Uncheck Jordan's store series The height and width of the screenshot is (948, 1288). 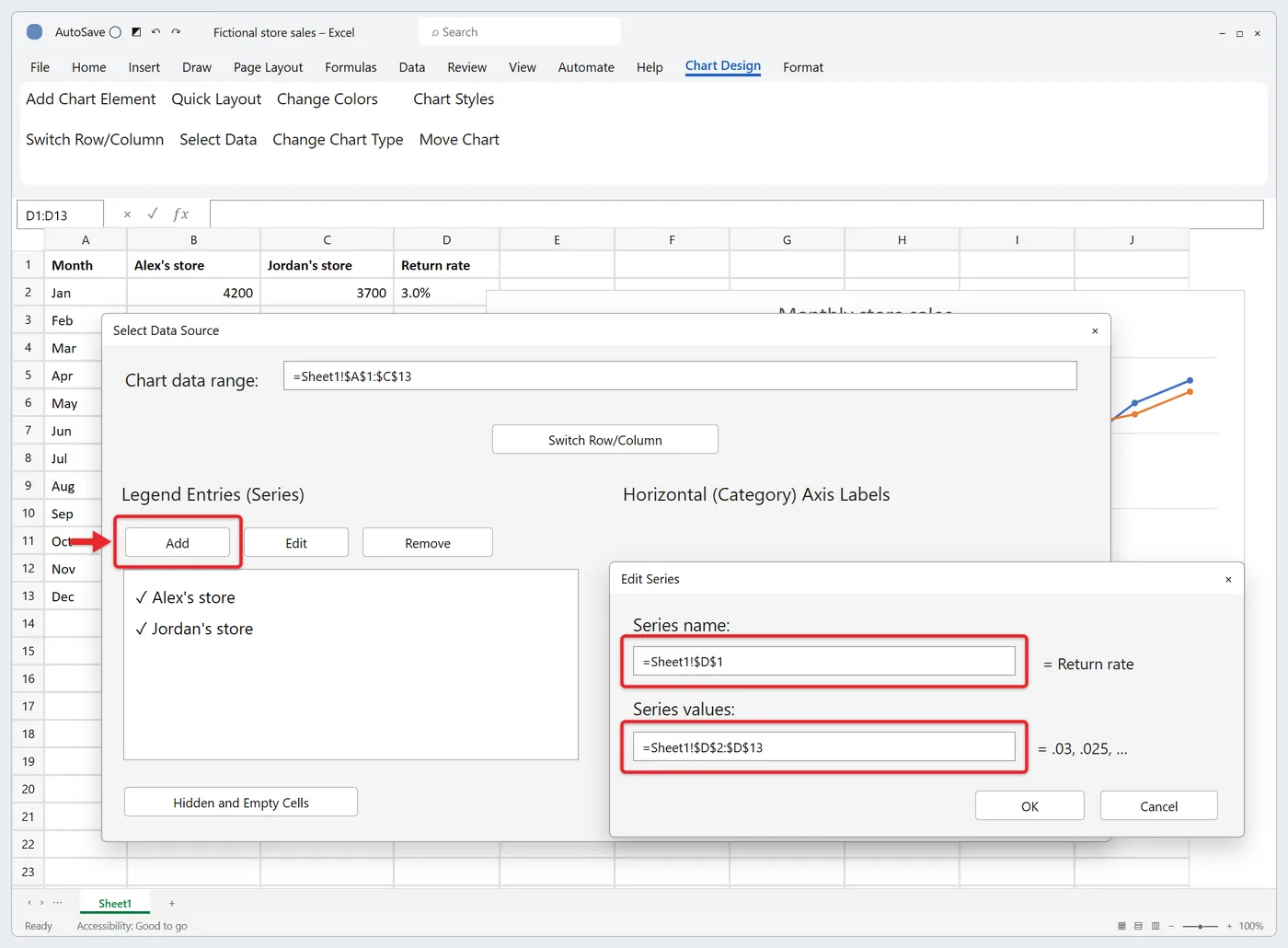pos(141,629)
